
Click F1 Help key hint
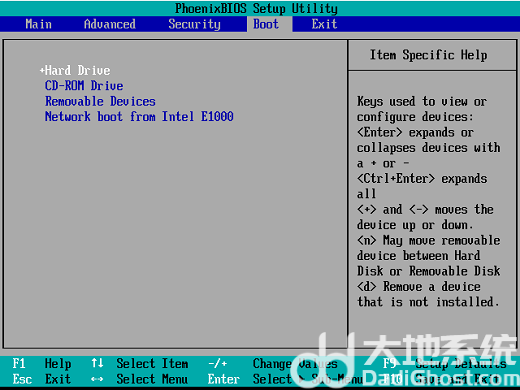pyautogui.click(x=42, y=364)
